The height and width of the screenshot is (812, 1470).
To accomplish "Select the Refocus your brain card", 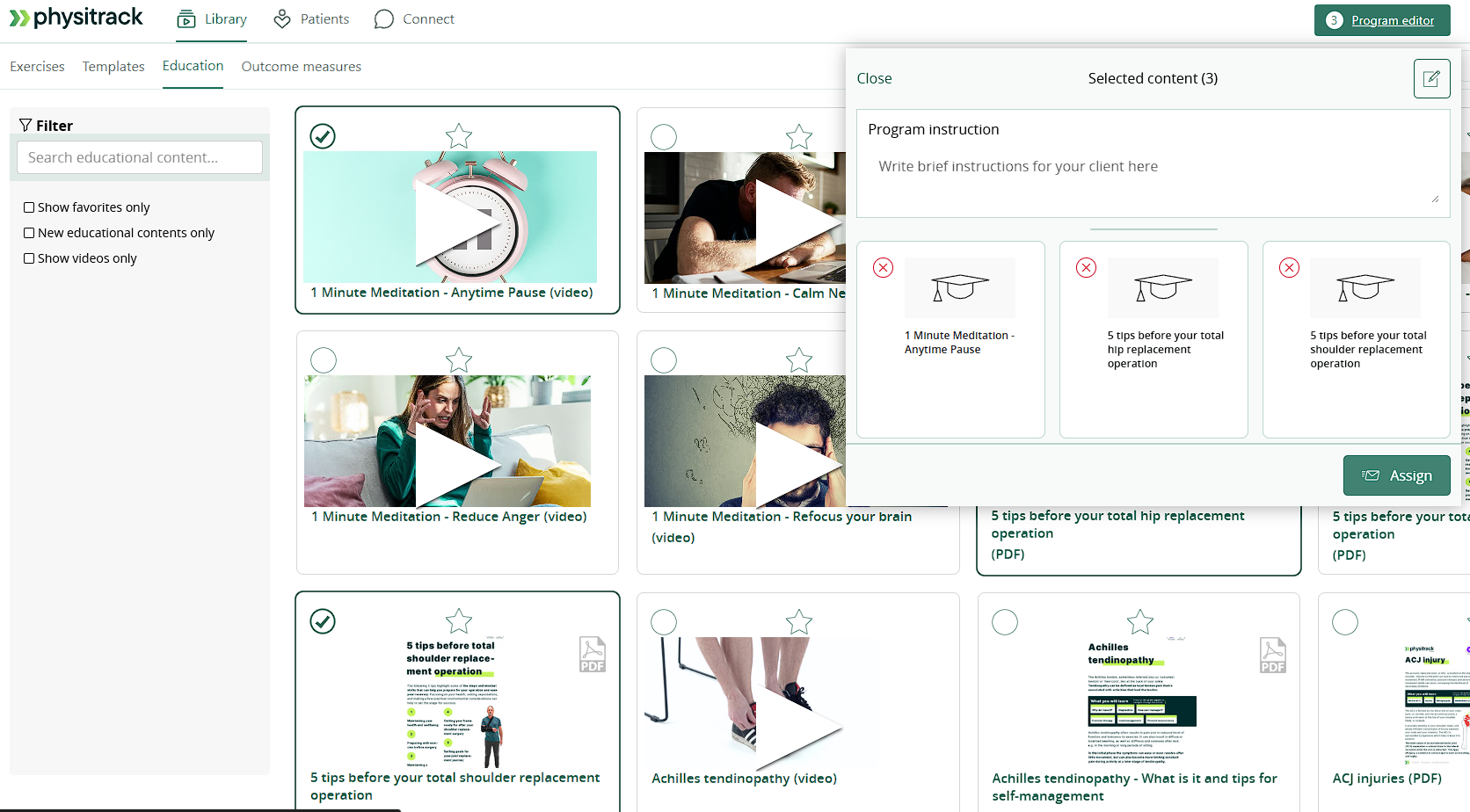I will point(664,360).
